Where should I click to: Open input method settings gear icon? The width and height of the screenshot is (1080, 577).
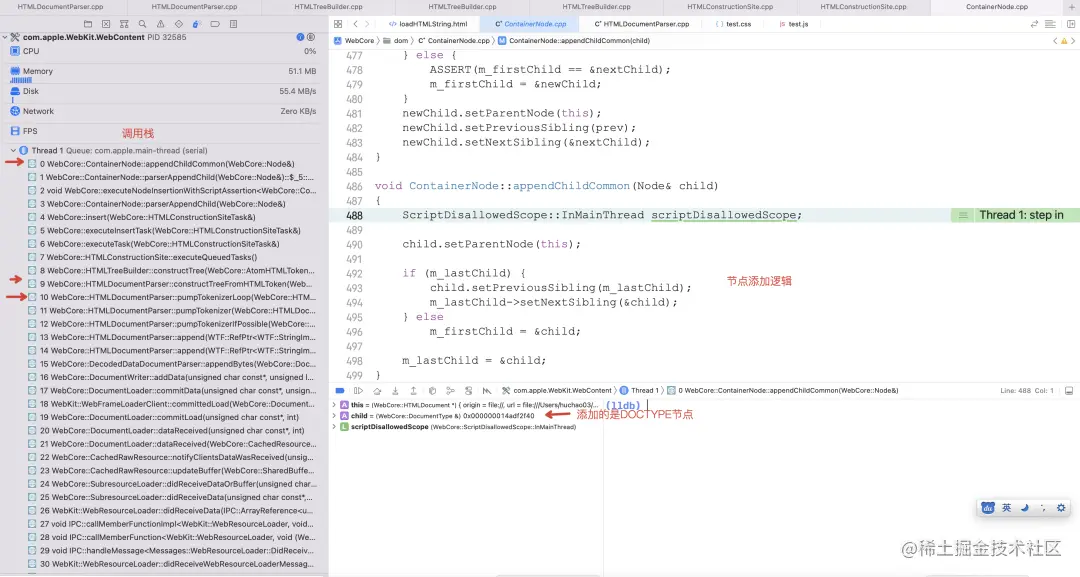click(x=1061, y=507)
